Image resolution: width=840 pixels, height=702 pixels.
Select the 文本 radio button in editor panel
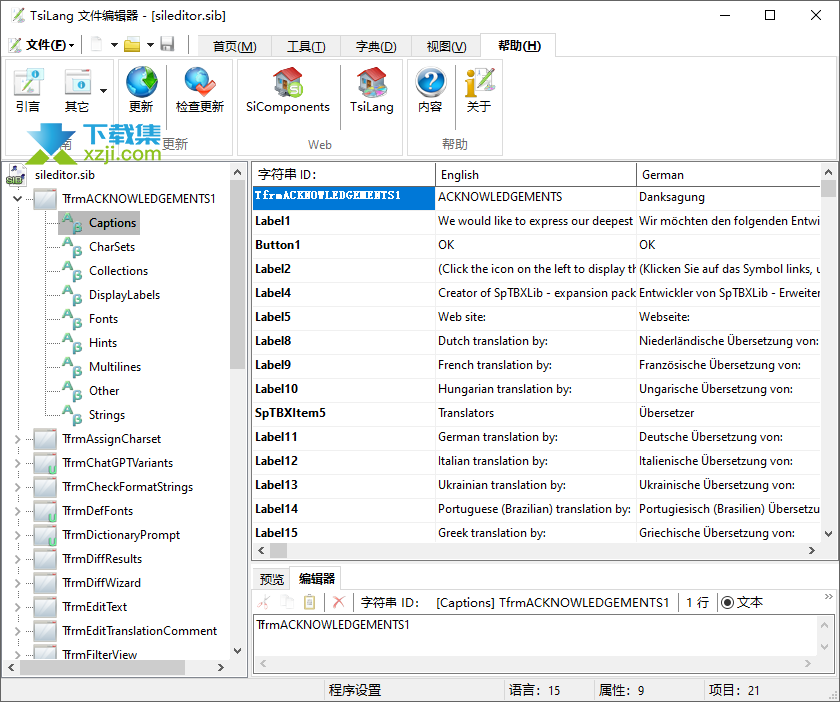[728, 601]
